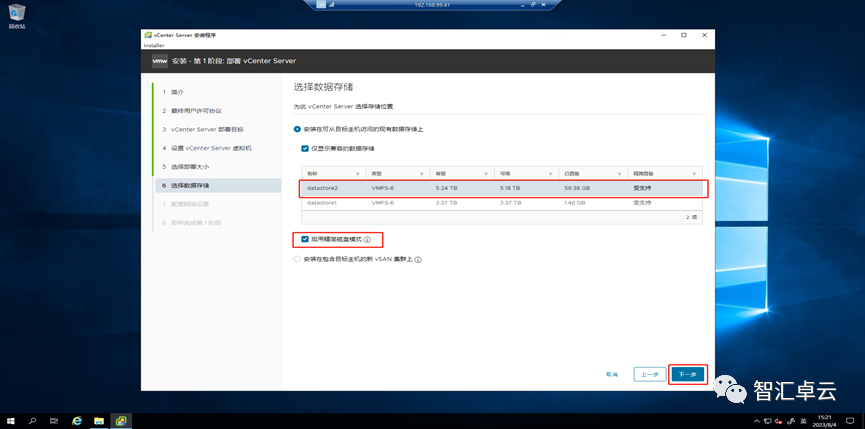The image size is (865, 429).
Task: Select install on new vSAN cluster radio option
Action: click(x=298, y=259)
